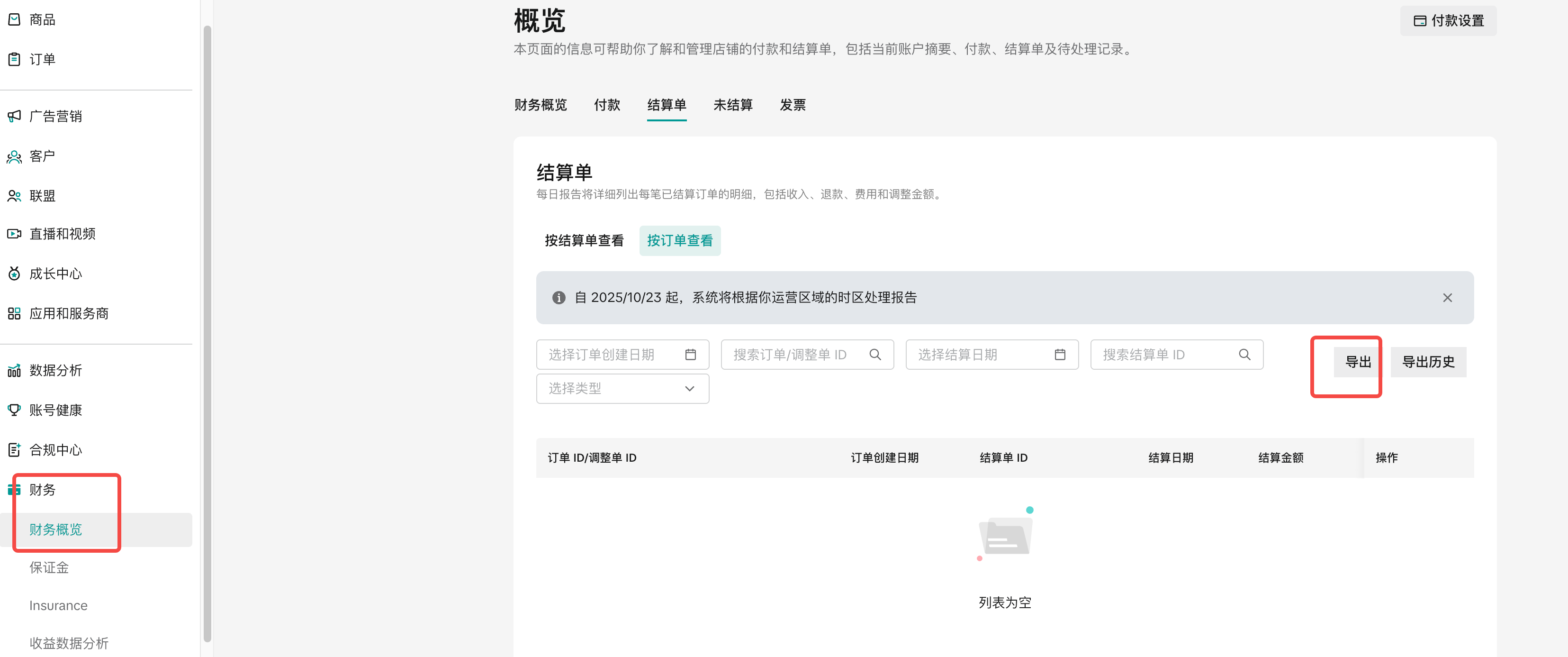Click the 账号健康 trophy icon
The image size is (1568, 657).
tap(14, 410)
